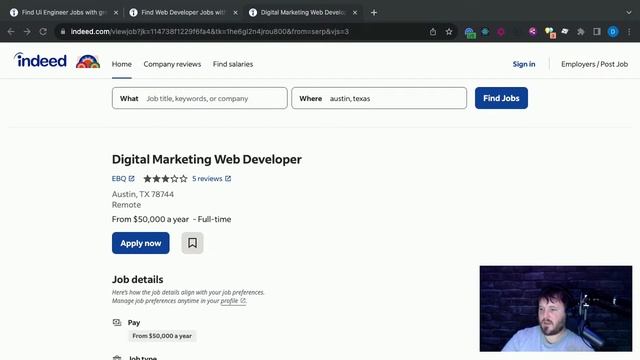Open the Home nav item

[122, 64]
